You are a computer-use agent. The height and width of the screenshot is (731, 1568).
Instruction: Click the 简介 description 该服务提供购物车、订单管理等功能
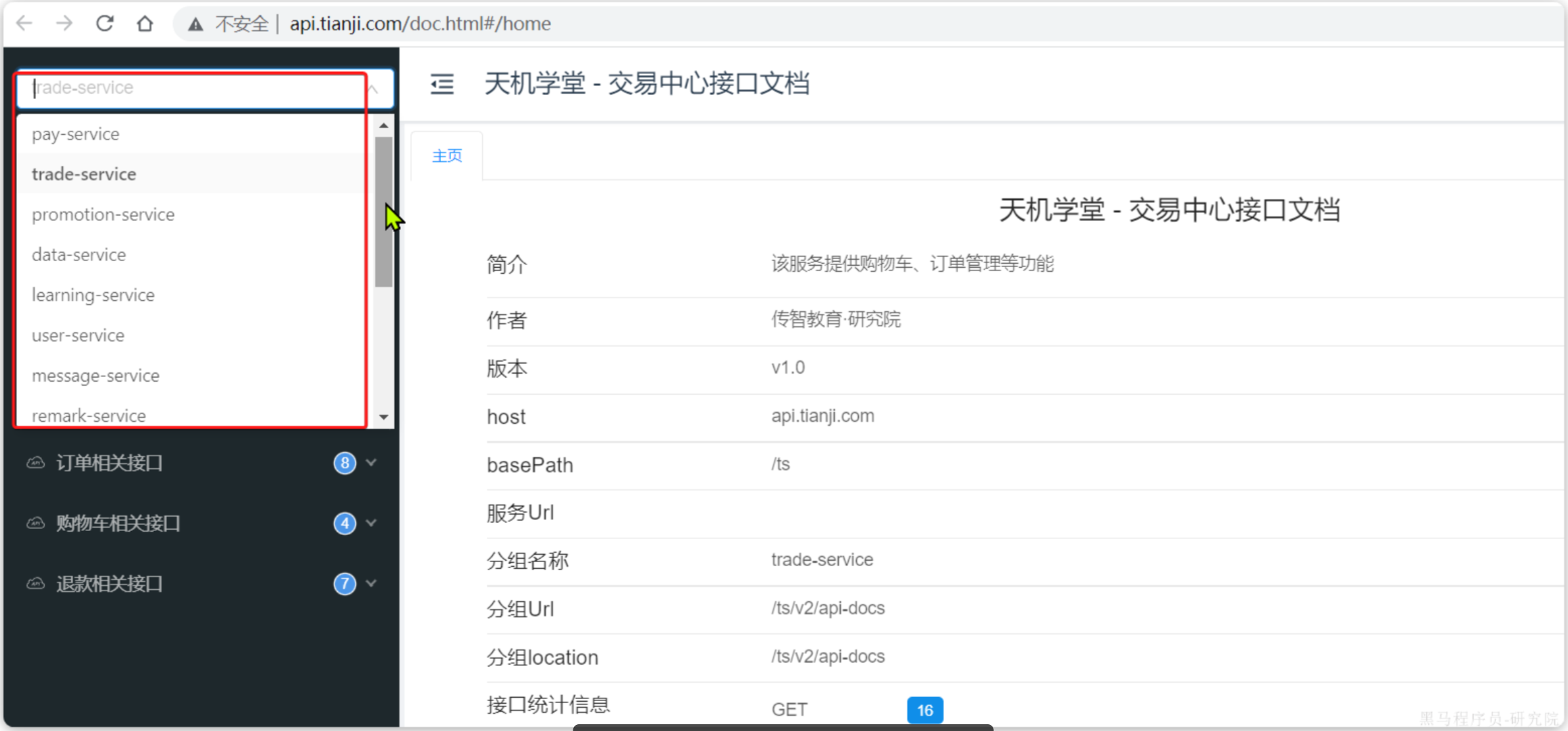[x=912, y=264]
